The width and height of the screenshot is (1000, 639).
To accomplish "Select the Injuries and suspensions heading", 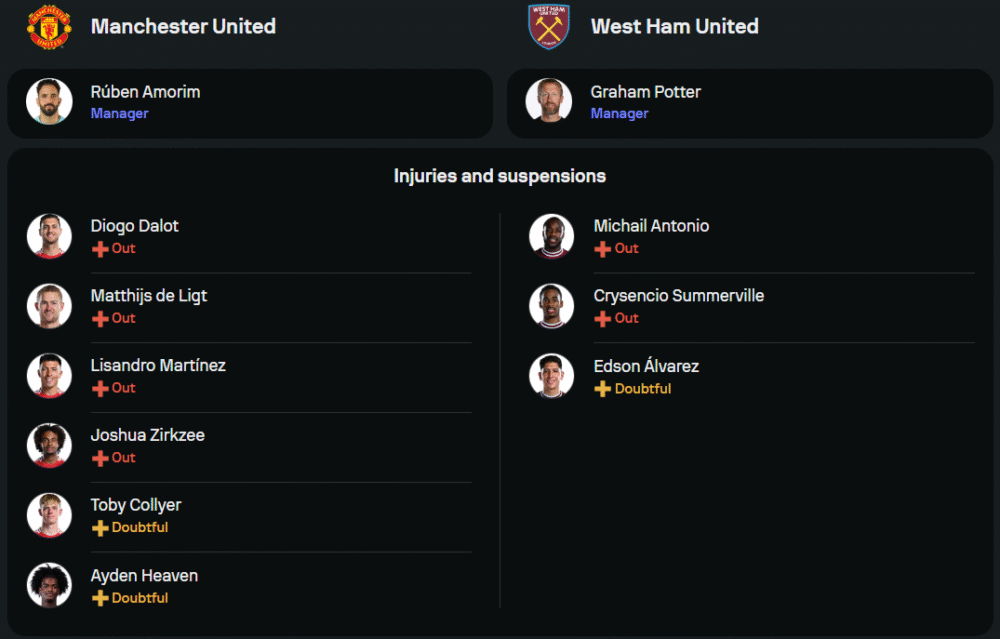I will point(500,176).
